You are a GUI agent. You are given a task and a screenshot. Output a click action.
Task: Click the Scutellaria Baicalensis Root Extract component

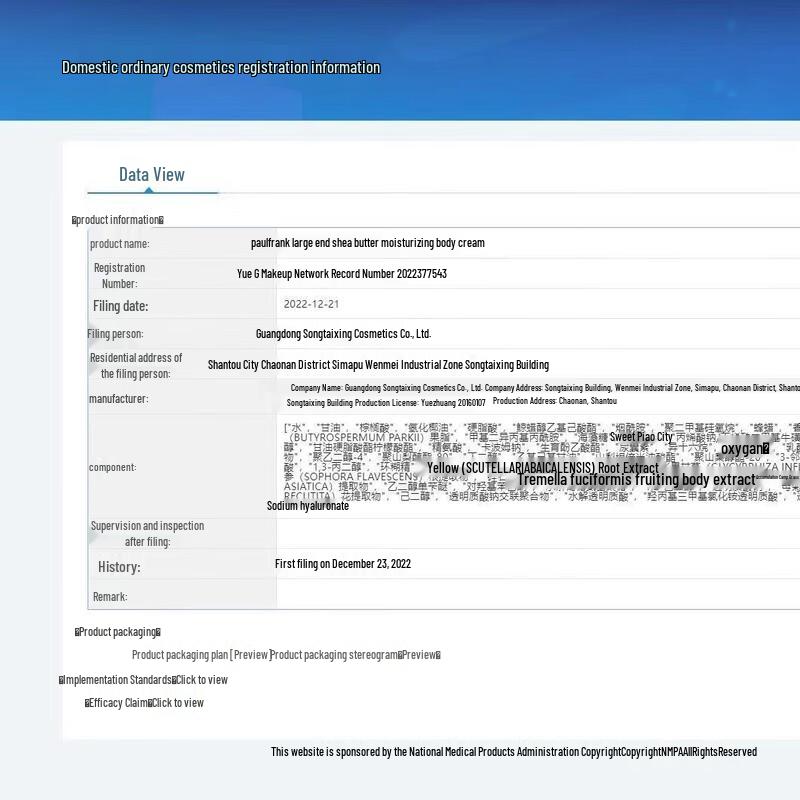click(x=542, y=468)
